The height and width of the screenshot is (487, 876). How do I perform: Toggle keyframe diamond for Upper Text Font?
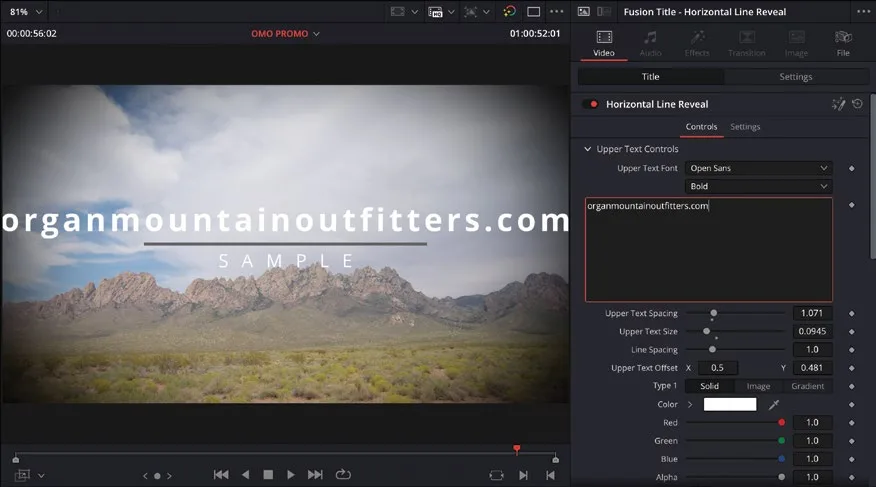click(851, 168)
